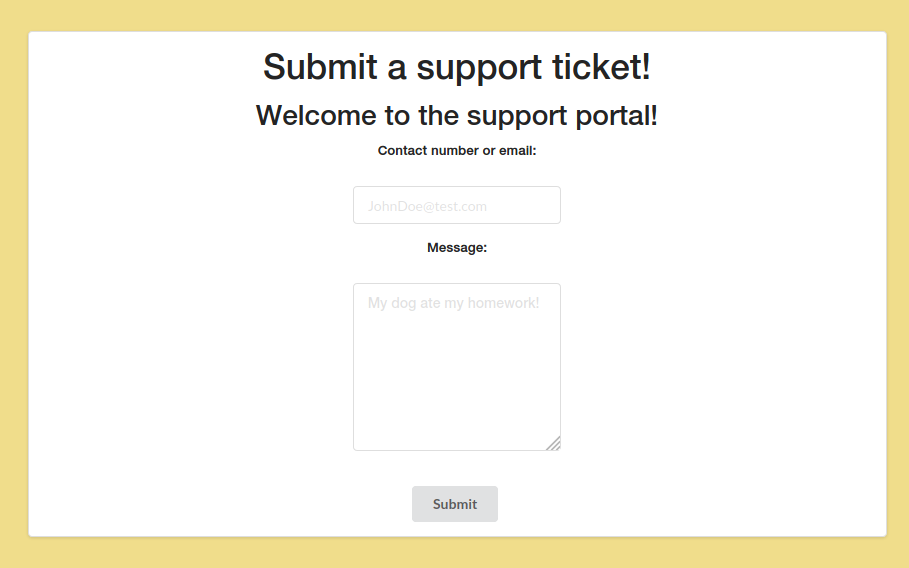Click the Submit button
This screenshot has height=568, width=909.
(454, 504)
